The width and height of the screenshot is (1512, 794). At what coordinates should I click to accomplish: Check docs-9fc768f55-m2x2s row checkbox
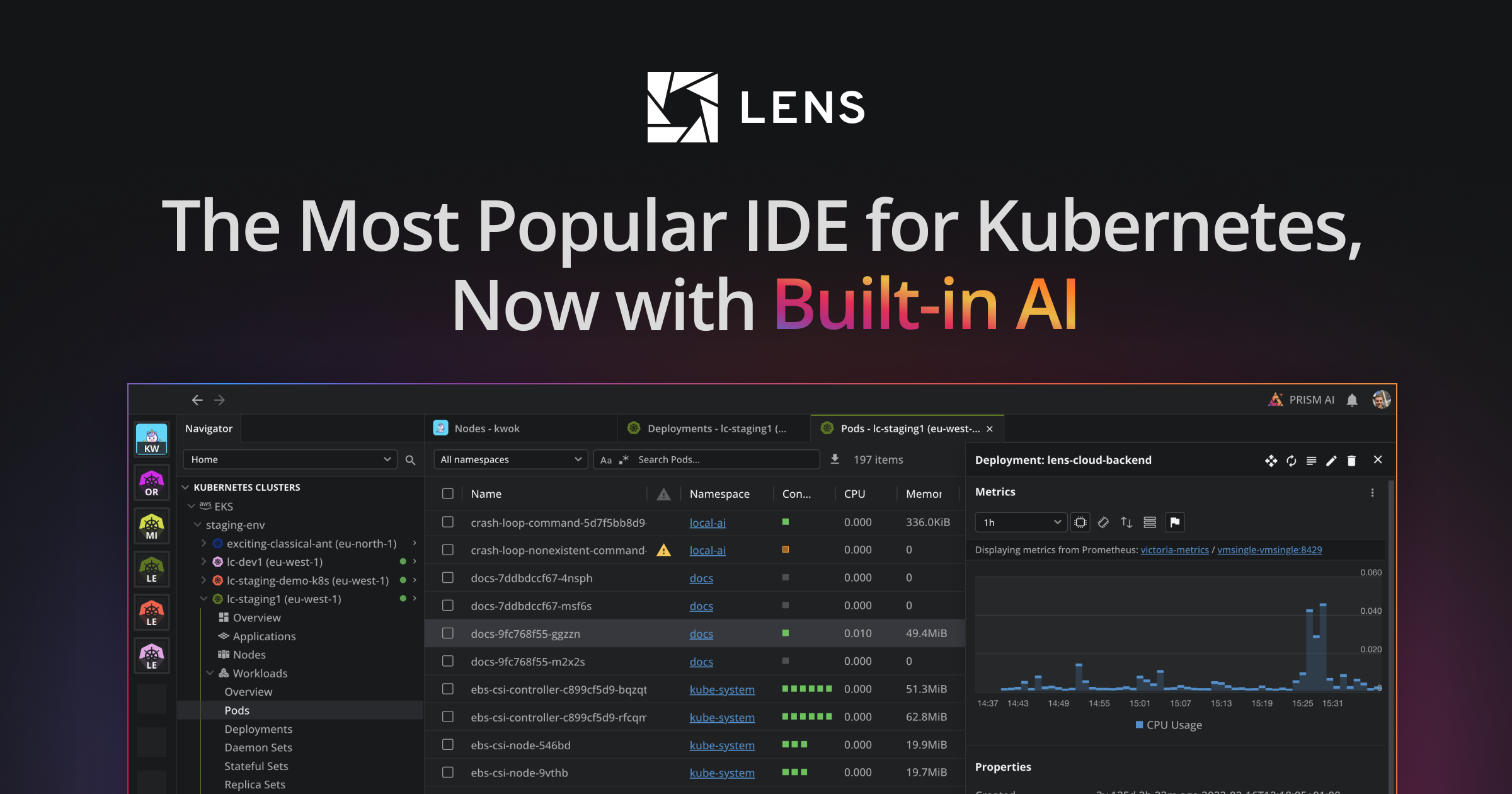point(448,660)
